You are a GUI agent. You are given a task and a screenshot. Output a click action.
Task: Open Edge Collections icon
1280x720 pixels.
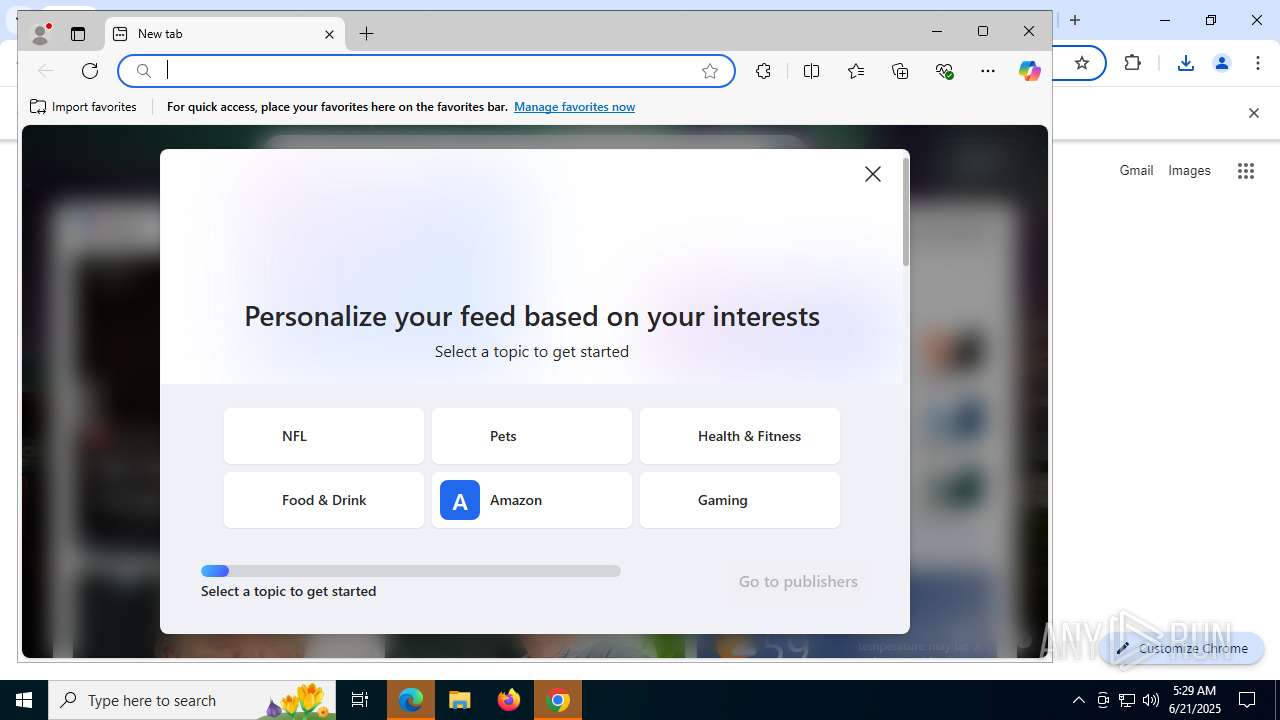(900, 70)
